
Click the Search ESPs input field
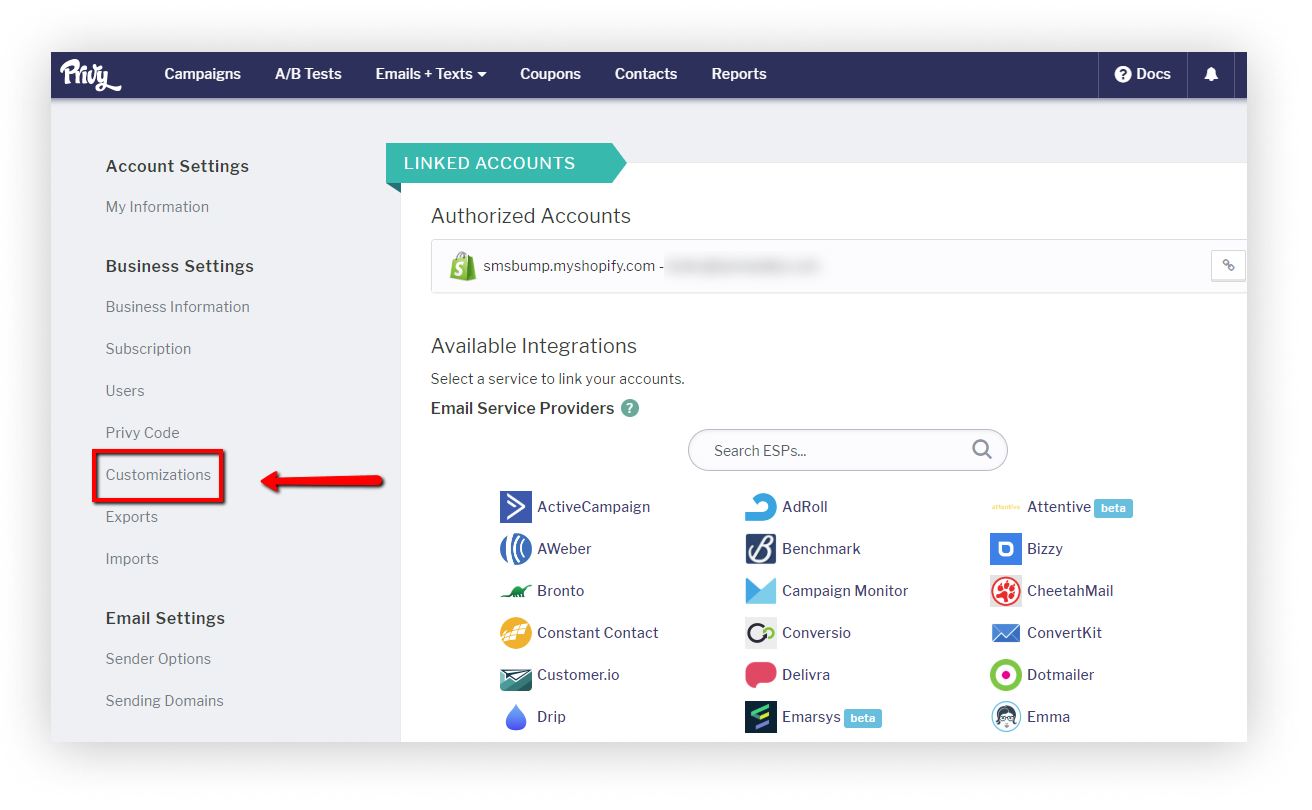(847, 450)
